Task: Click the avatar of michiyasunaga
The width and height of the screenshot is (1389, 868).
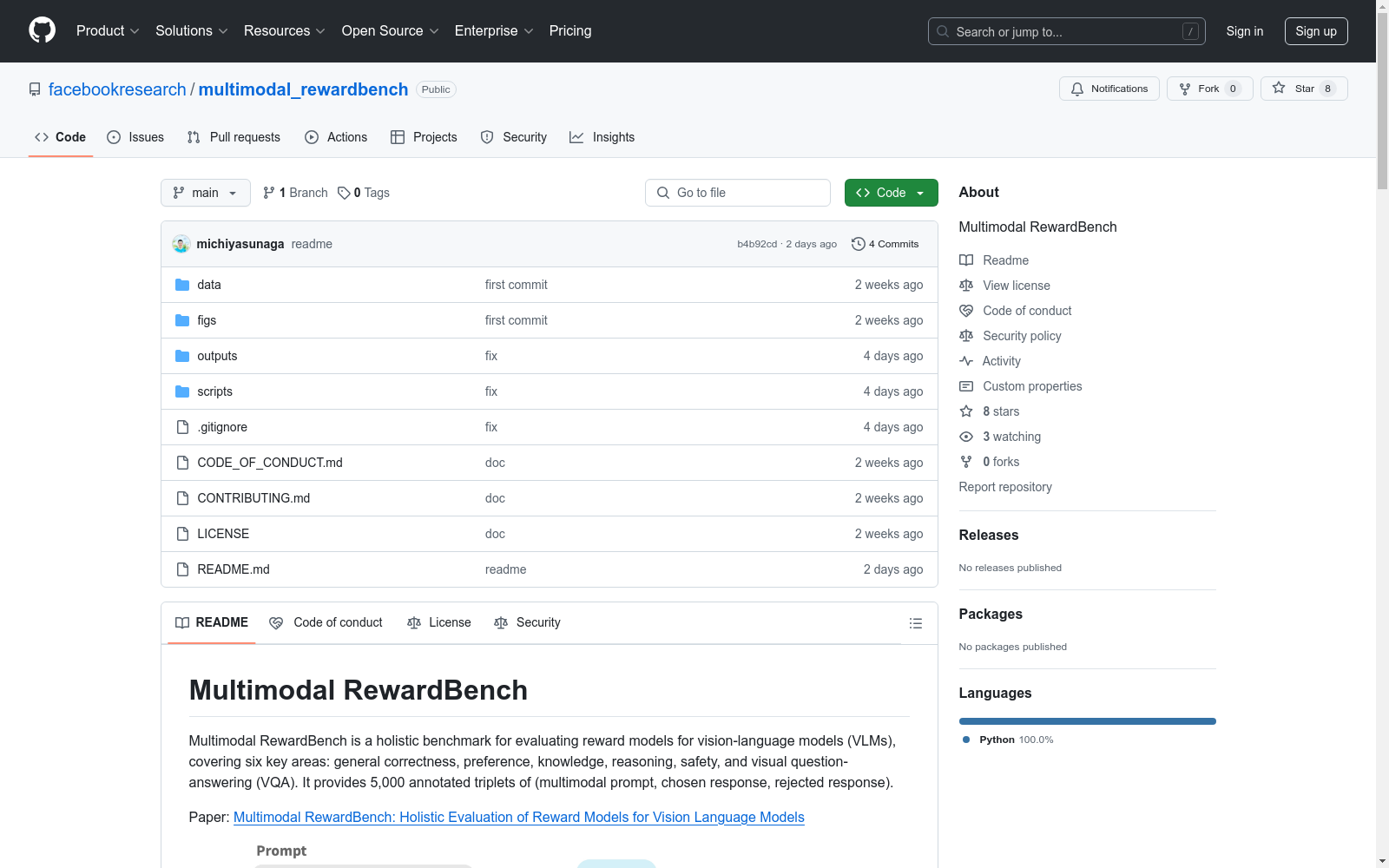Action: (181, 244)
